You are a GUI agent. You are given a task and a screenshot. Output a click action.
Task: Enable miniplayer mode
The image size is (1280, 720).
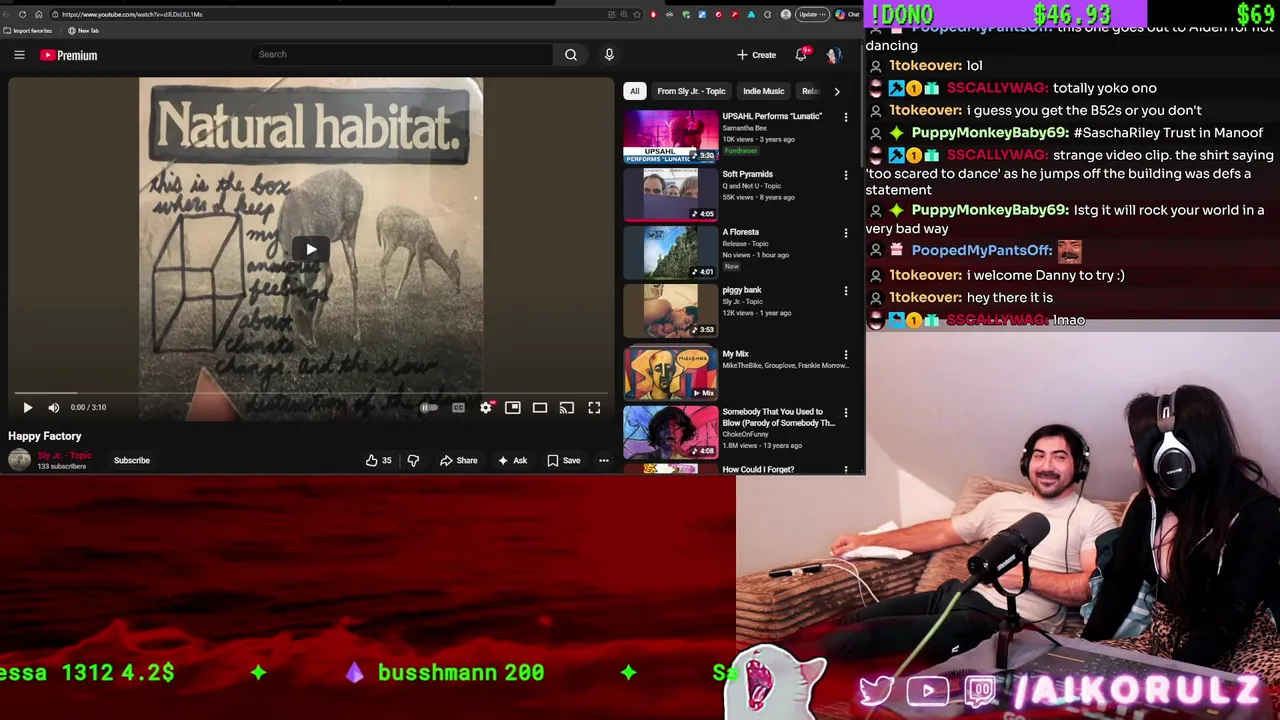coord(513,407)
